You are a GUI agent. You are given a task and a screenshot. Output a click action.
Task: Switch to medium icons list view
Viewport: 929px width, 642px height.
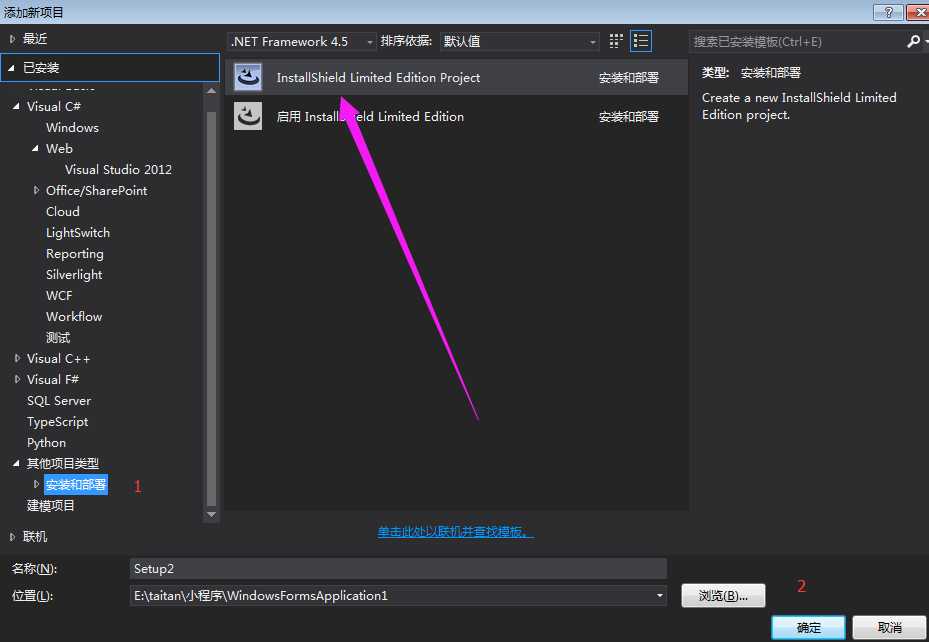pyautogui.click(x=641, y=41)
